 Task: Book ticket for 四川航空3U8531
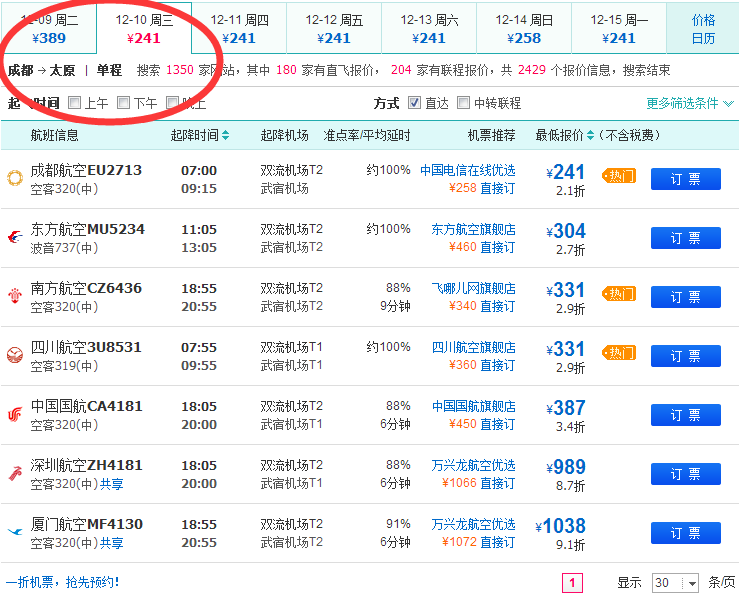tap(686, 356)
